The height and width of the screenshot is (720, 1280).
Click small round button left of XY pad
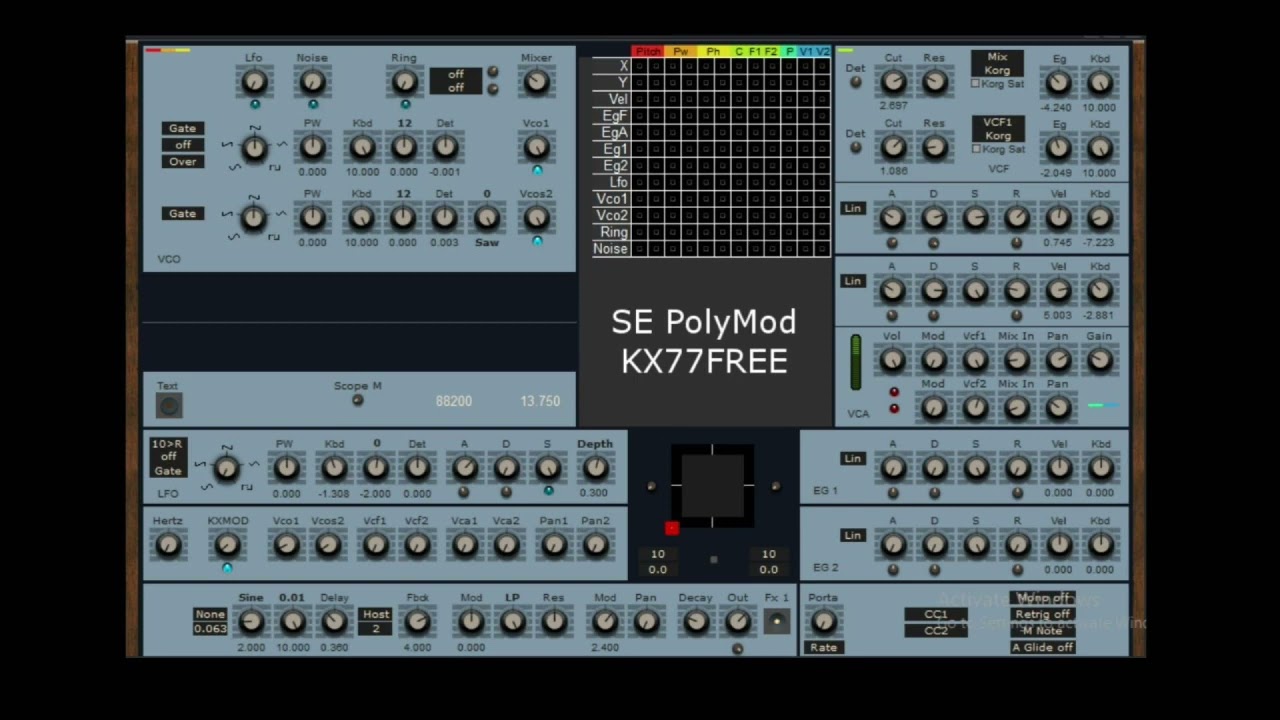click(x=651, y=487)
